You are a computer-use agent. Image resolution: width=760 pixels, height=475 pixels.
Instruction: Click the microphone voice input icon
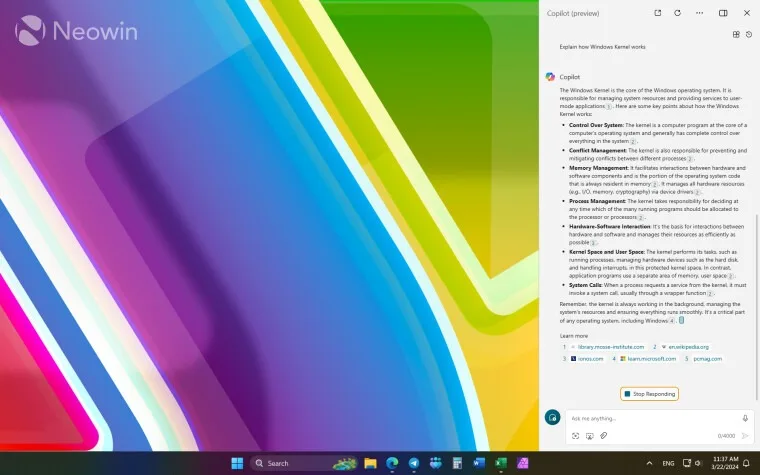click(745, 418)
